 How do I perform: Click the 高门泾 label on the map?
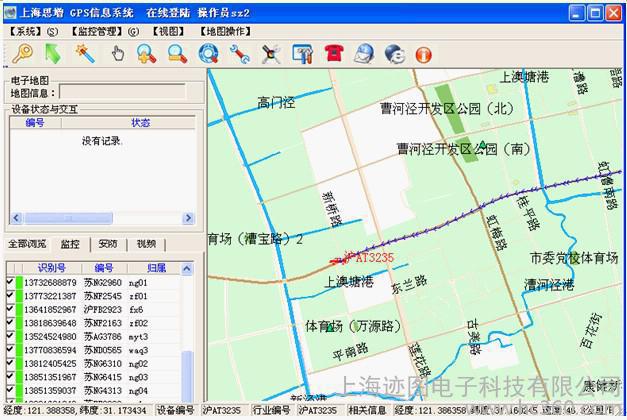click(x=276, y=103)
